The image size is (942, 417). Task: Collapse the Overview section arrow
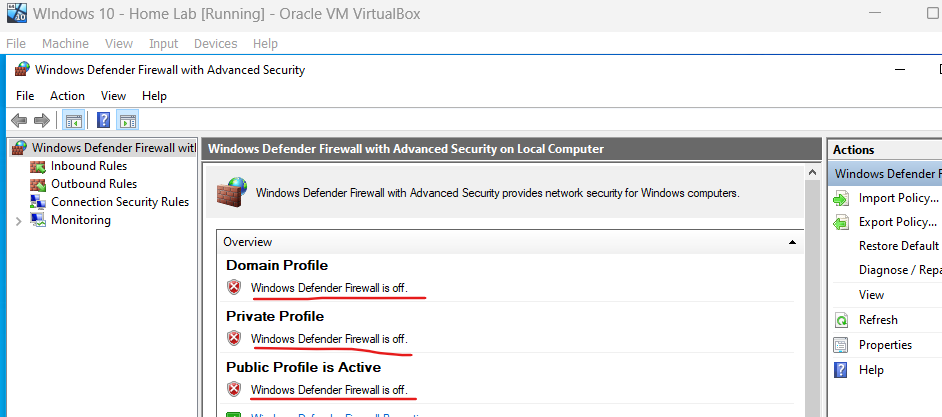coord(792,242)
